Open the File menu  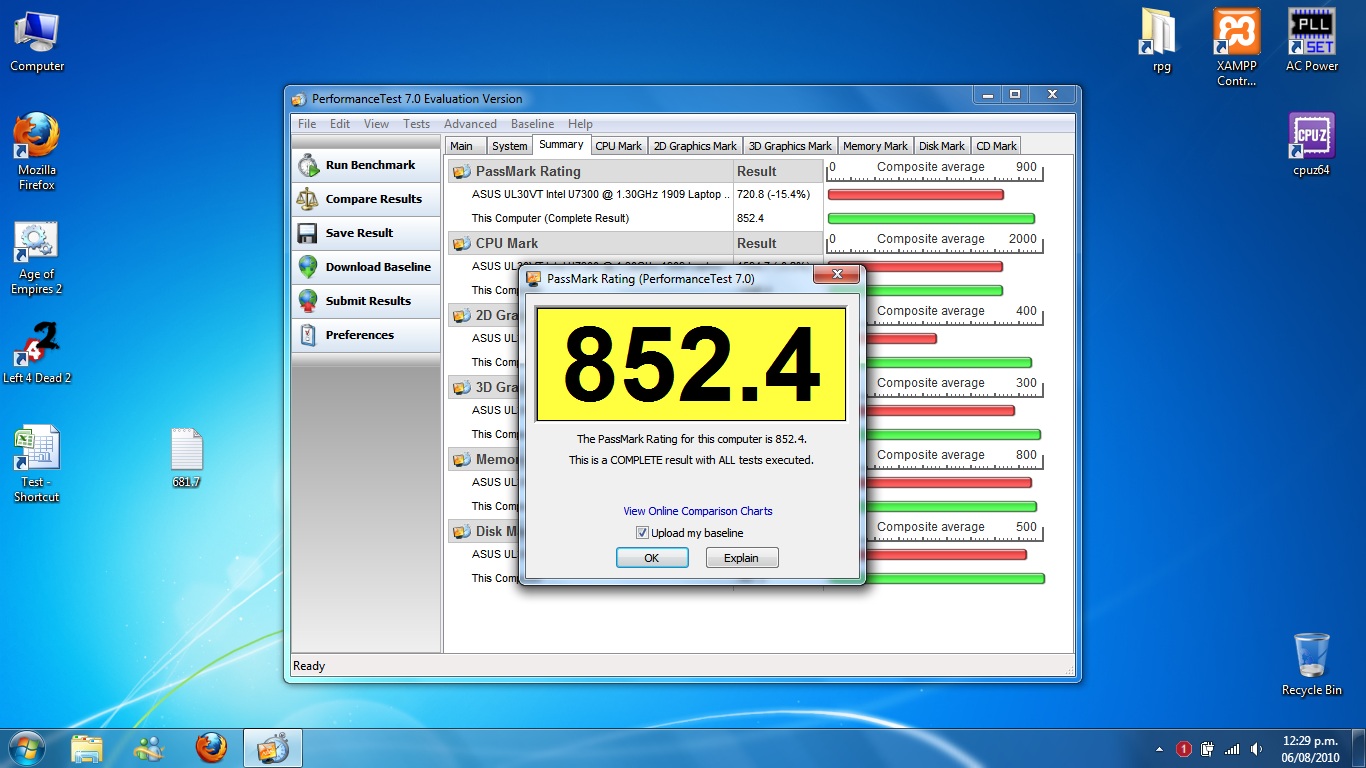click(307, 124)
